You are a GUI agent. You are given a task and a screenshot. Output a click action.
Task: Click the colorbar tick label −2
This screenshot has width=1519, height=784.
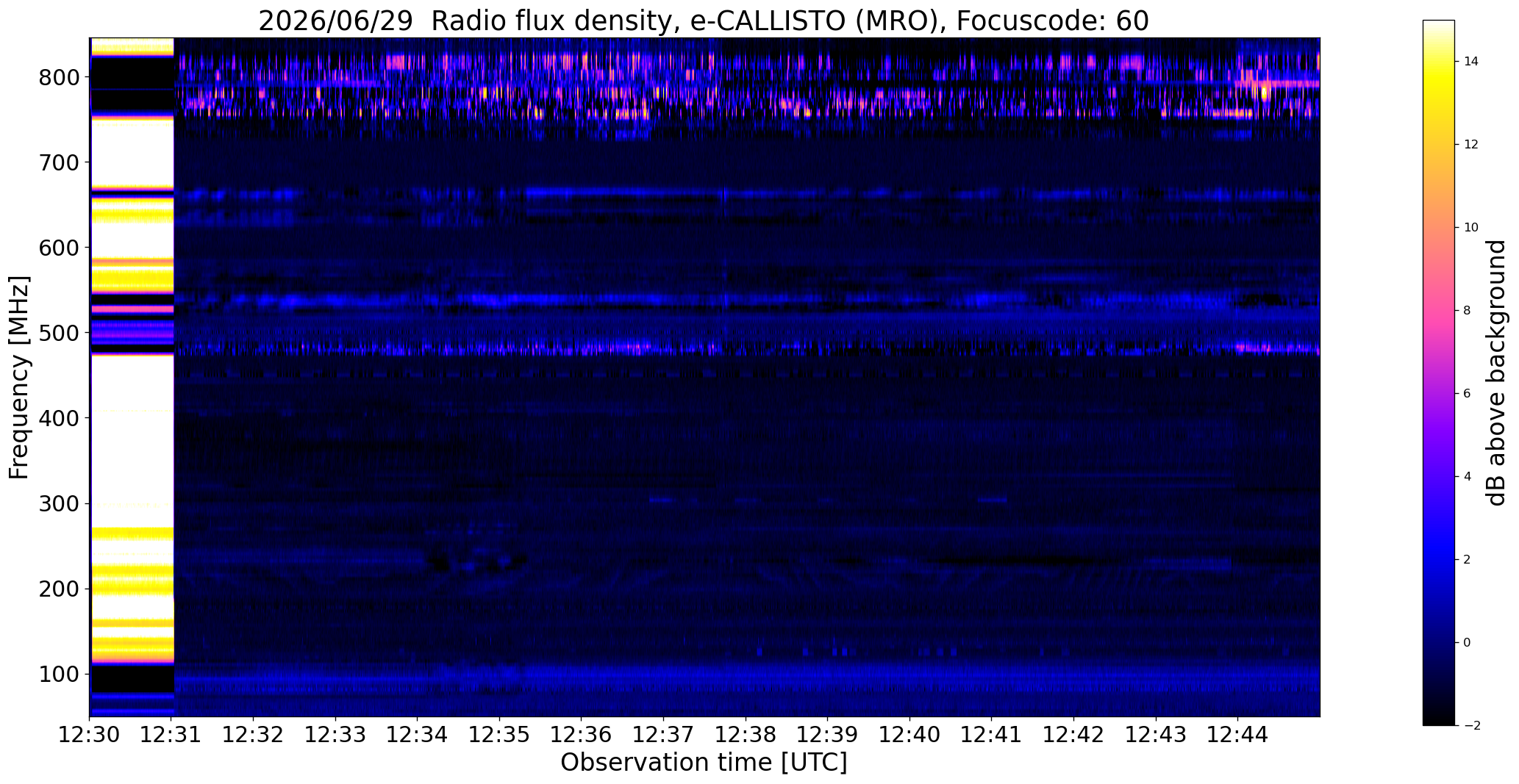pos(1471,725)
